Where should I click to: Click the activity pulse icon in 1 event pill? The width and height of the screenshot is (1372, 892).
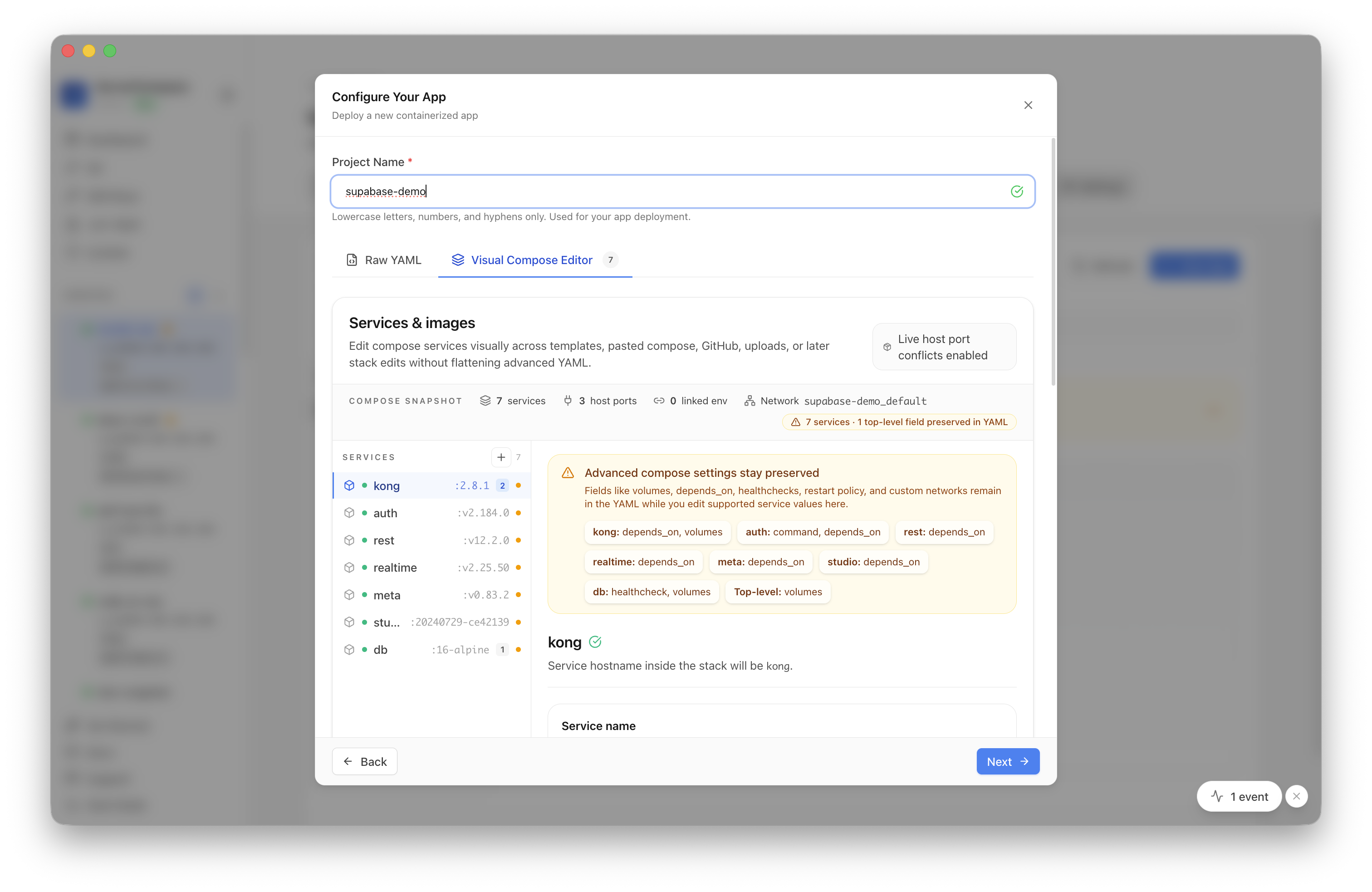coord(1217,796)
